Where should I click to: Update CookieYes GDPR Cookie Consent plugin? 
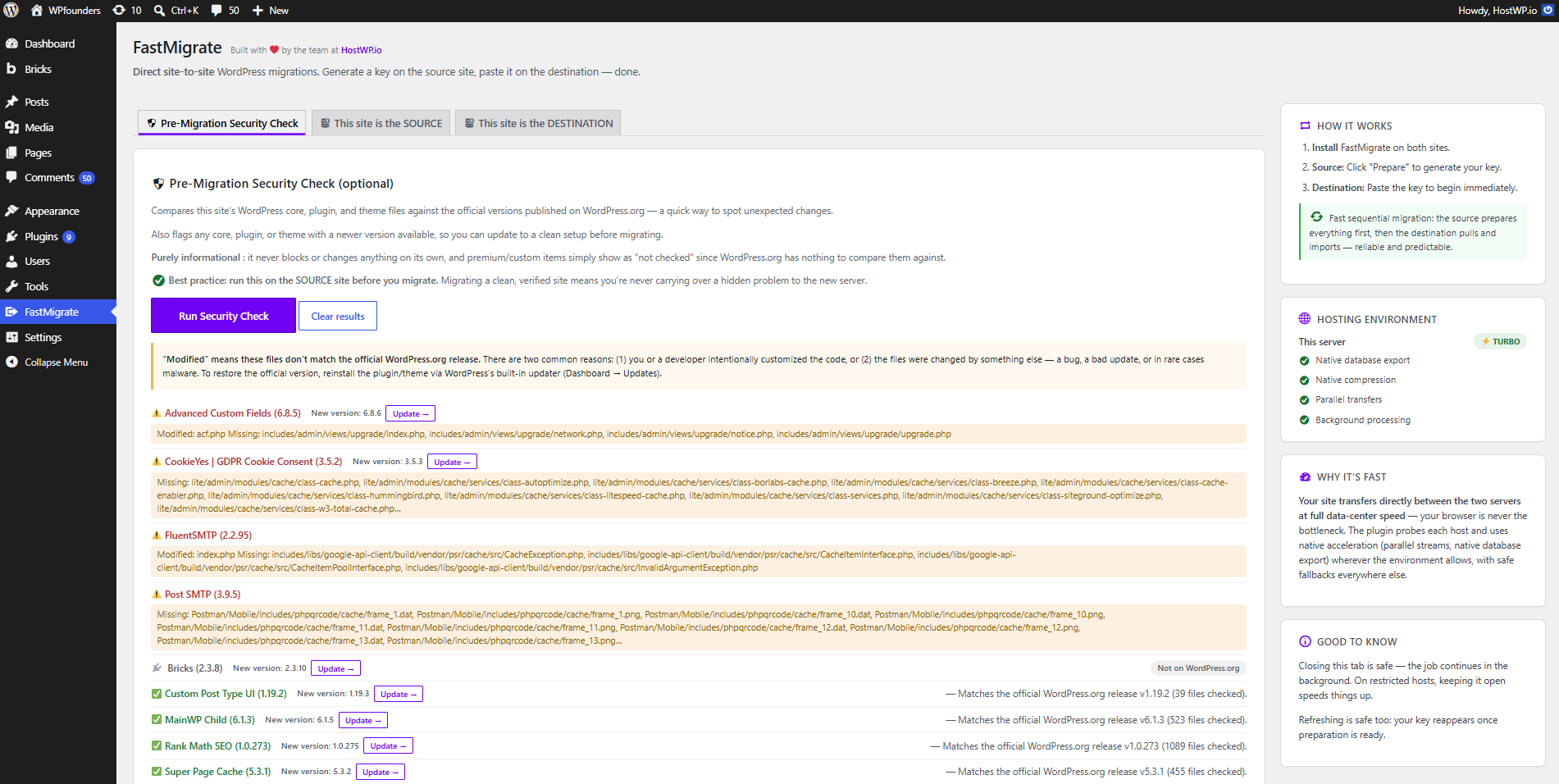(x=452, y=462)
